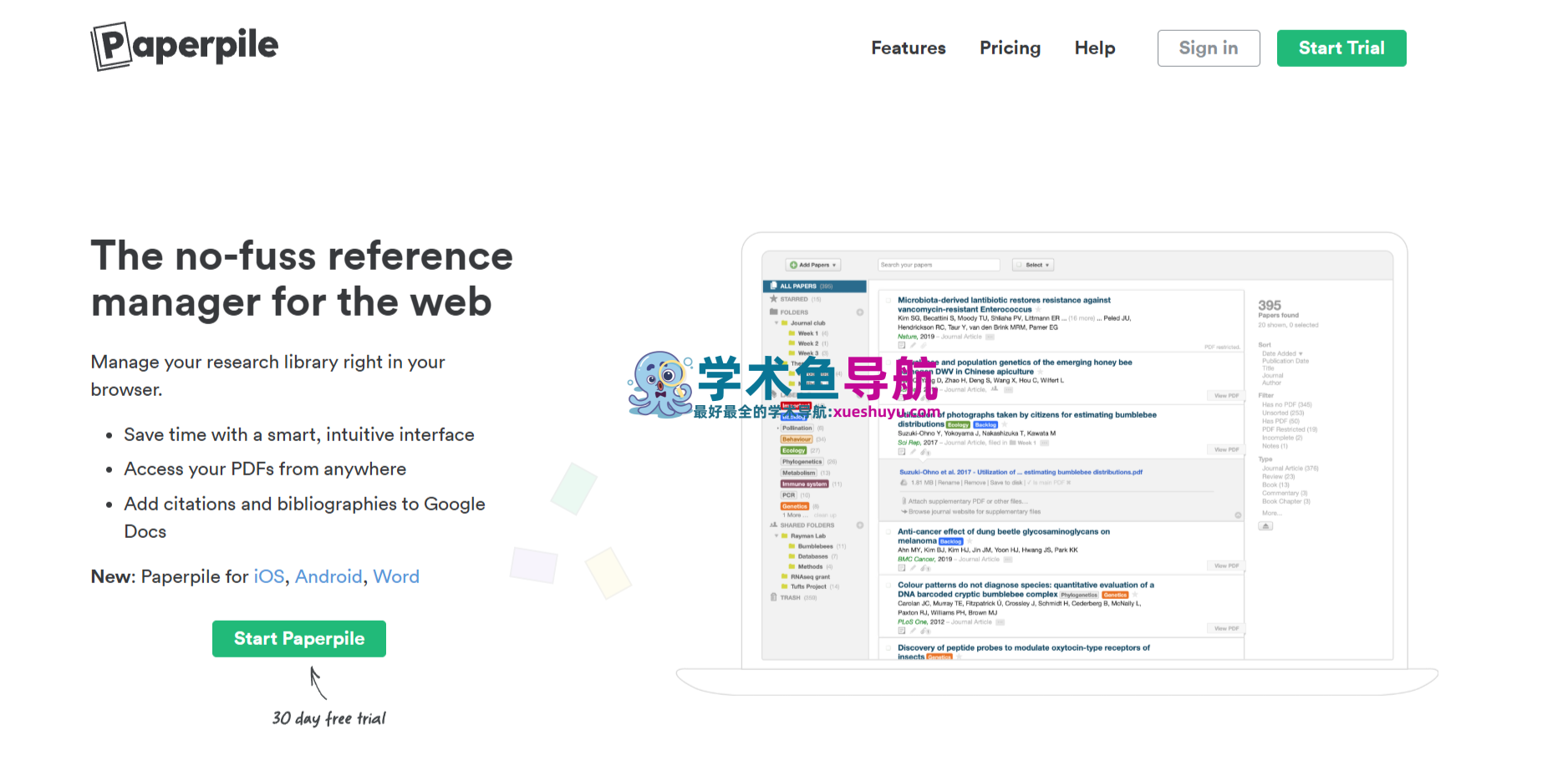Screen dimensions: 1568x771
Task: Open the Select dropdown menu
Action: tap(1033, 265)
